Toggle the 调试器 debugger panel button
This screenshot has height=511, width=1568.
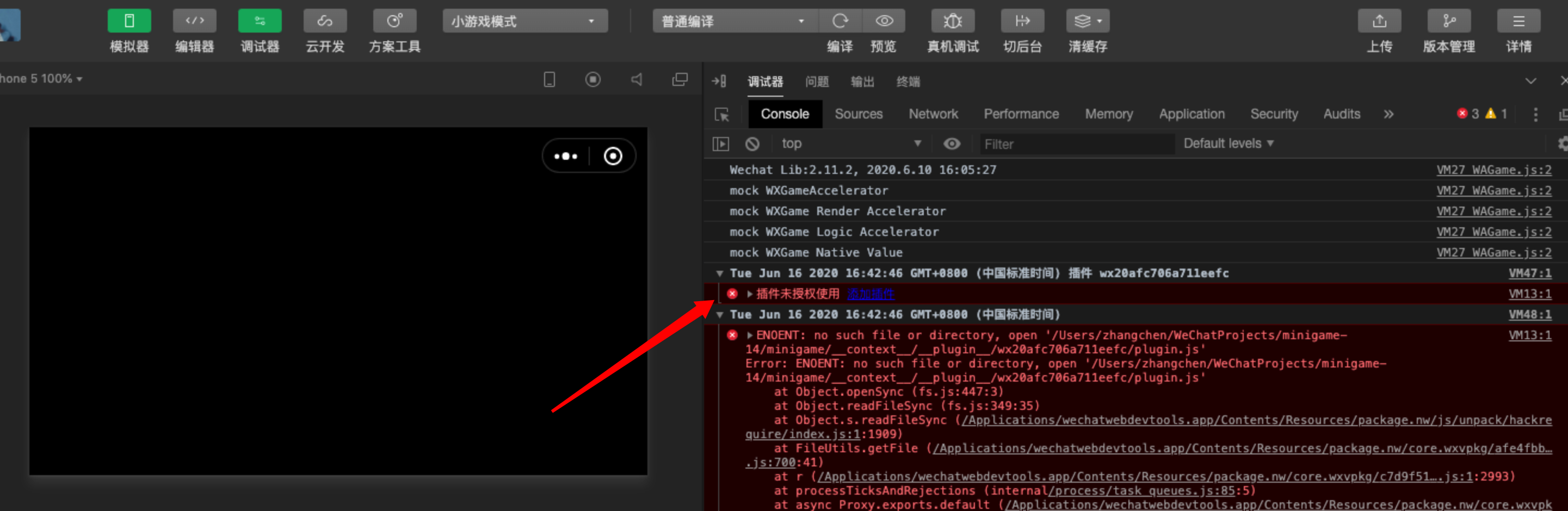click(x=260, y=21)
